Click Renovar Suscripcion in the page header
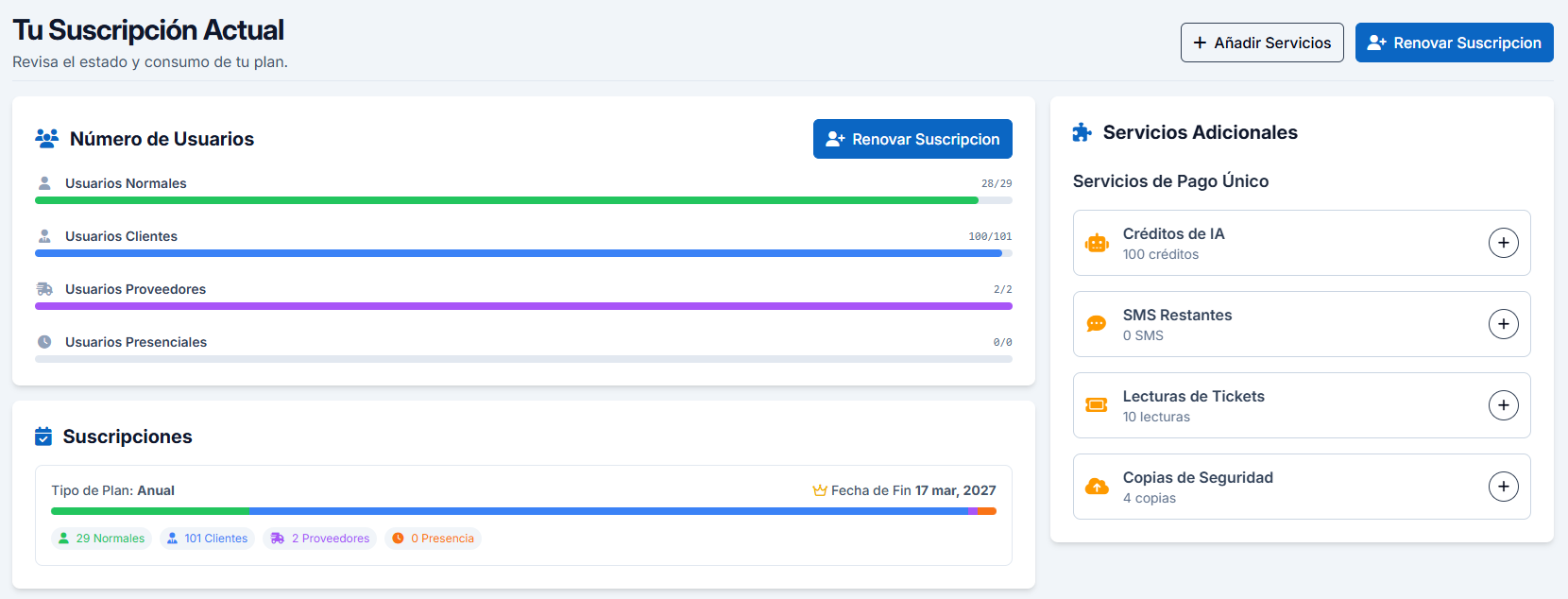 pyautogui.click(x=1454, y=43)
